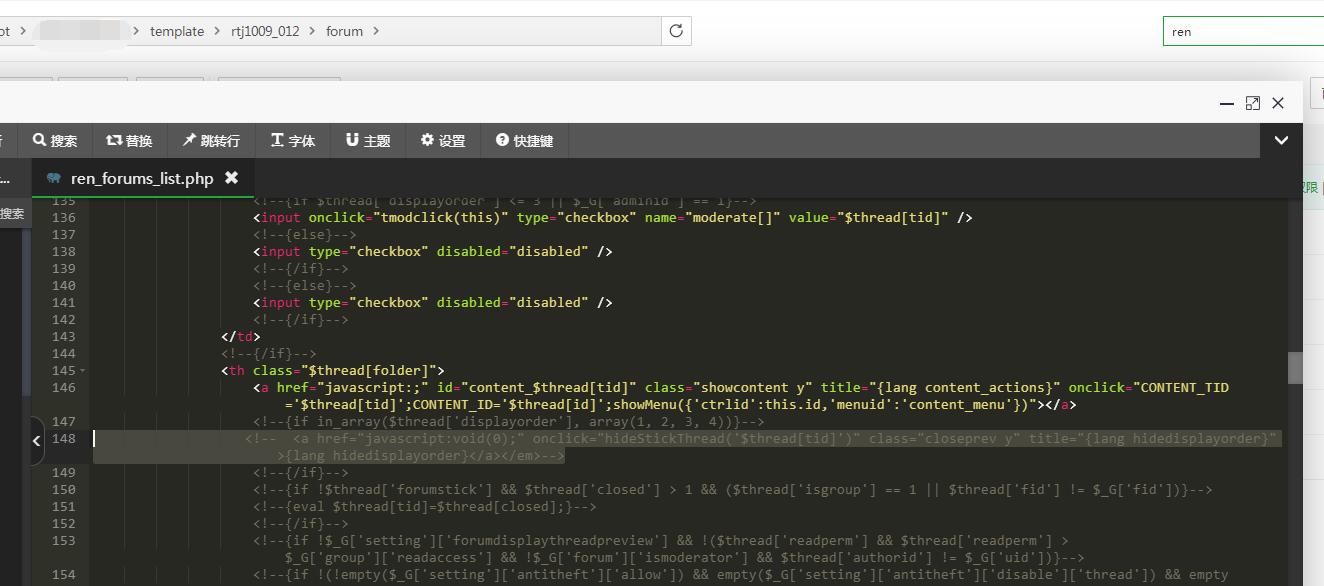Open the 字体 font settings
1324x586 pixels.
click(293, 141)
